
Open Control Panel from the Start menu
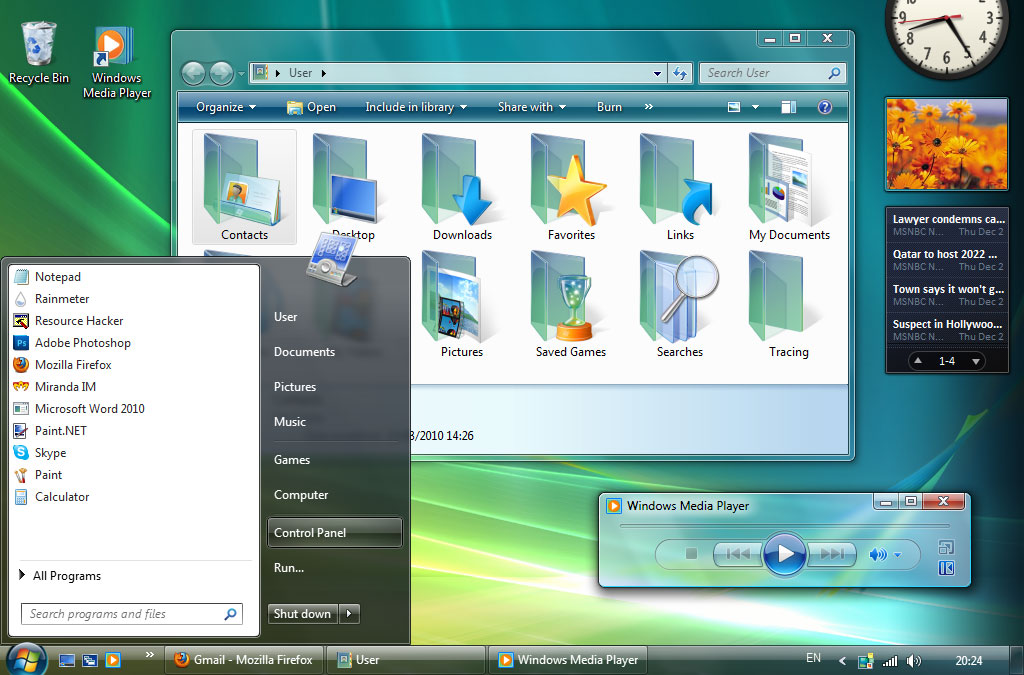click(335, 533)
